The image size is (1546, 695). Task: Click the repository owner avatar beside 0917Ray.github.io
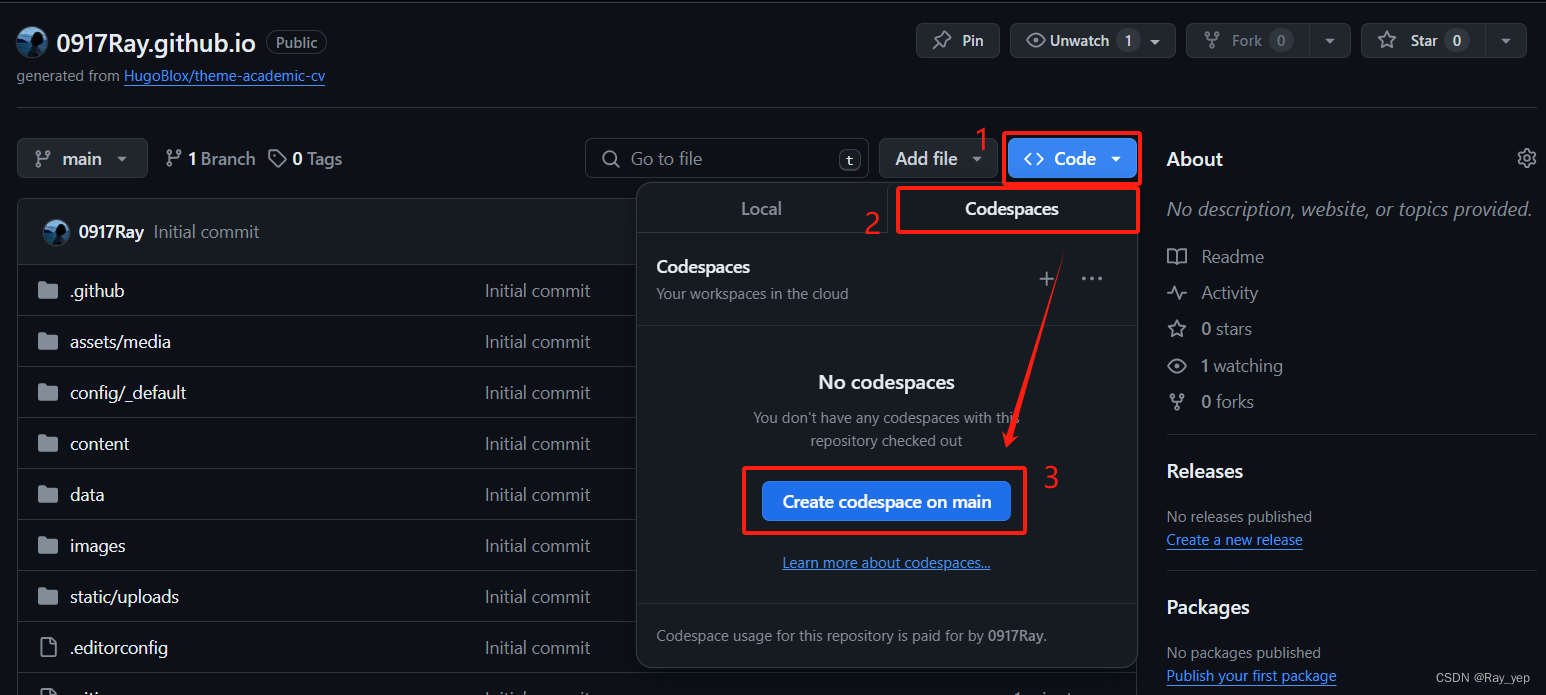[x=32, y=42]
